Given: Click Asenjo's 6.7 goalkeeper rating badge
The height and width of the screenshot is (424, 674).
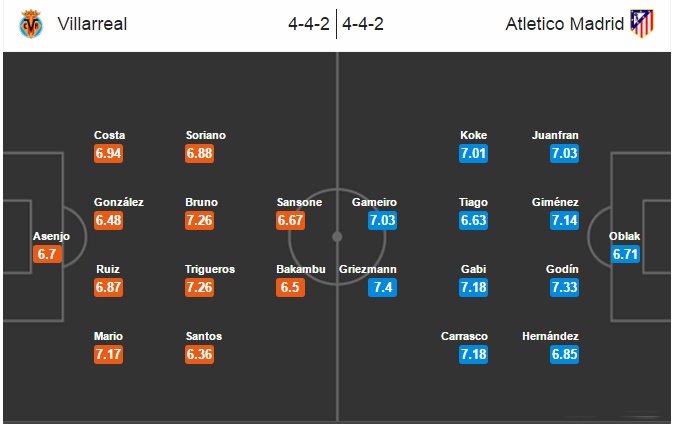Looking at the screenshot, I should coord(47,254).
